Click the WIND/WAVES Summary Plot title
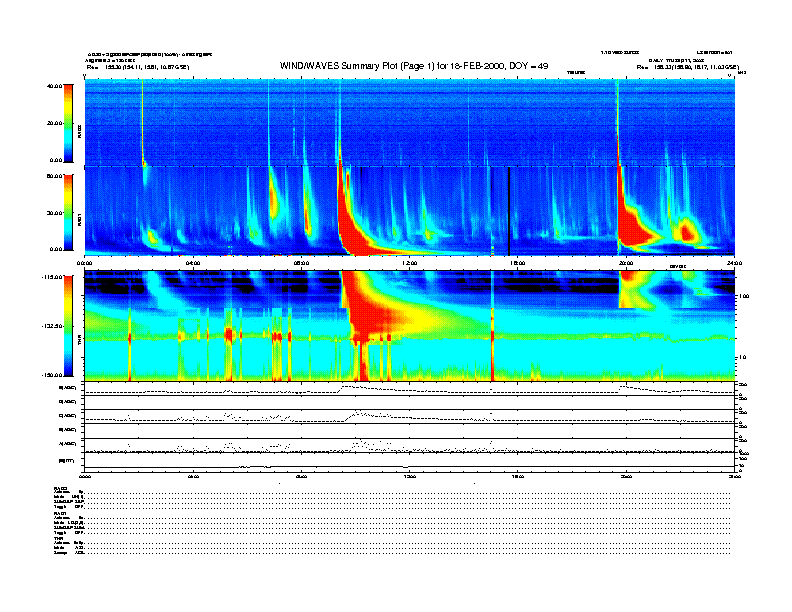Viewport: 792px width, 612px height. (x=414, y=66)
